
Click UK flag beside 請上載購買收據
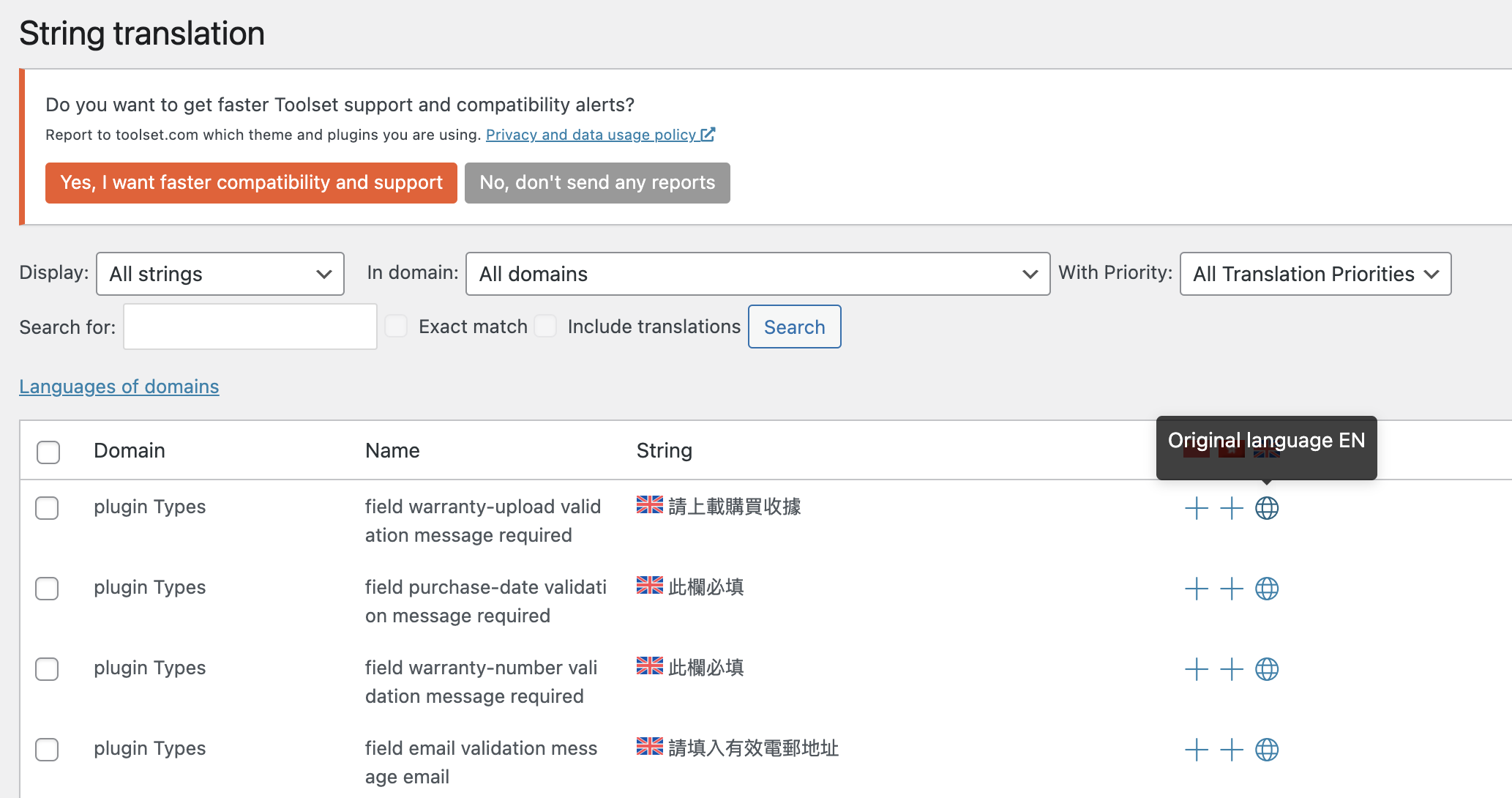coord(649,504)
